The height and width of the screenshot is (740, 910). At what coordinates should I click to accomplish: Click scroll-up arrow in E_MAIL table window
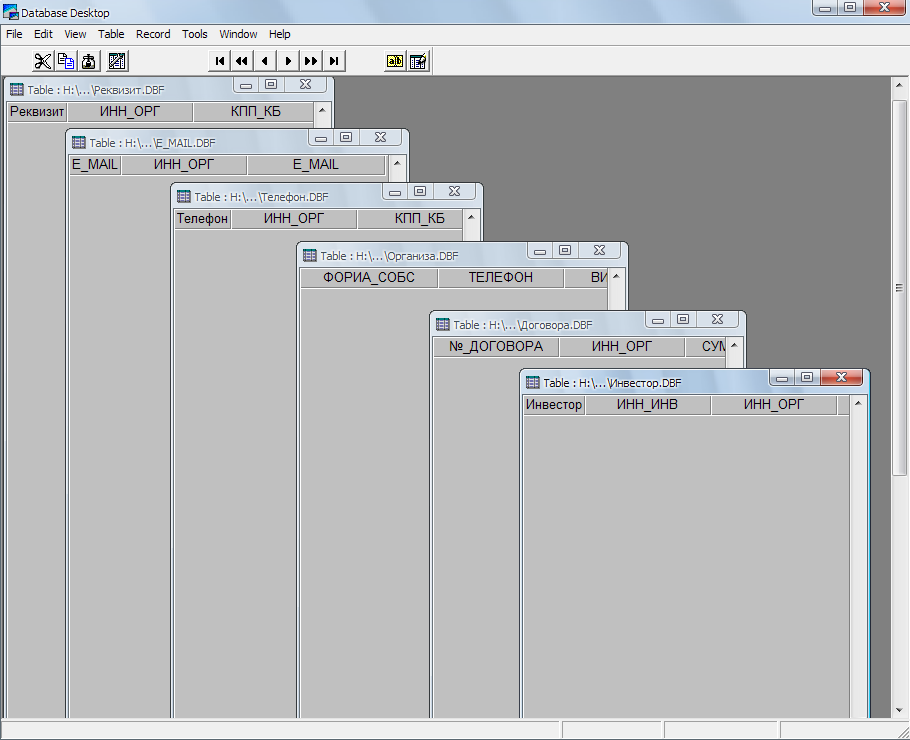point(397,163)
